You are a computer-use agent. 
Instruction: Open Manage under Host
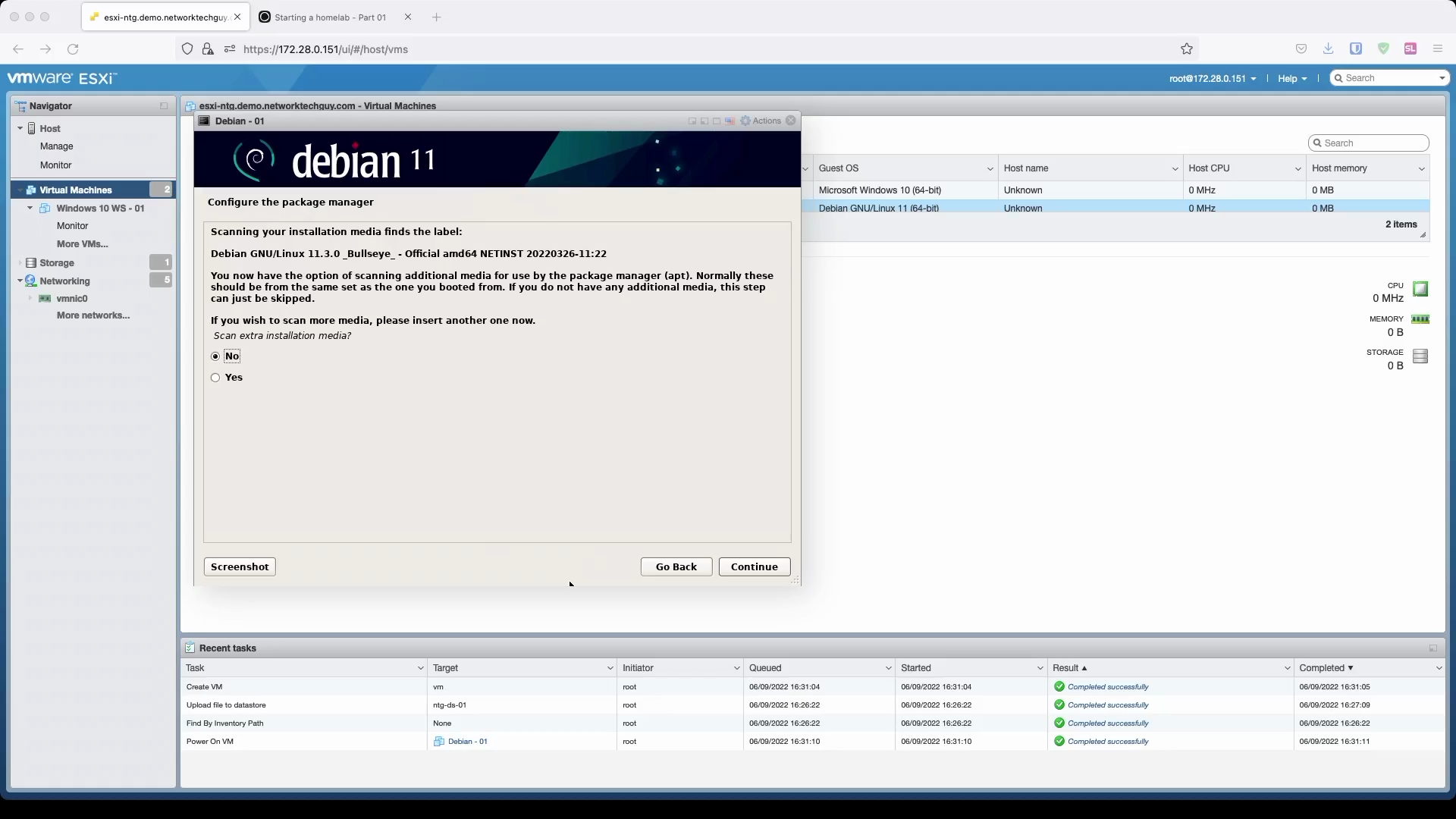pyautogui.click(x=57, y=147)
